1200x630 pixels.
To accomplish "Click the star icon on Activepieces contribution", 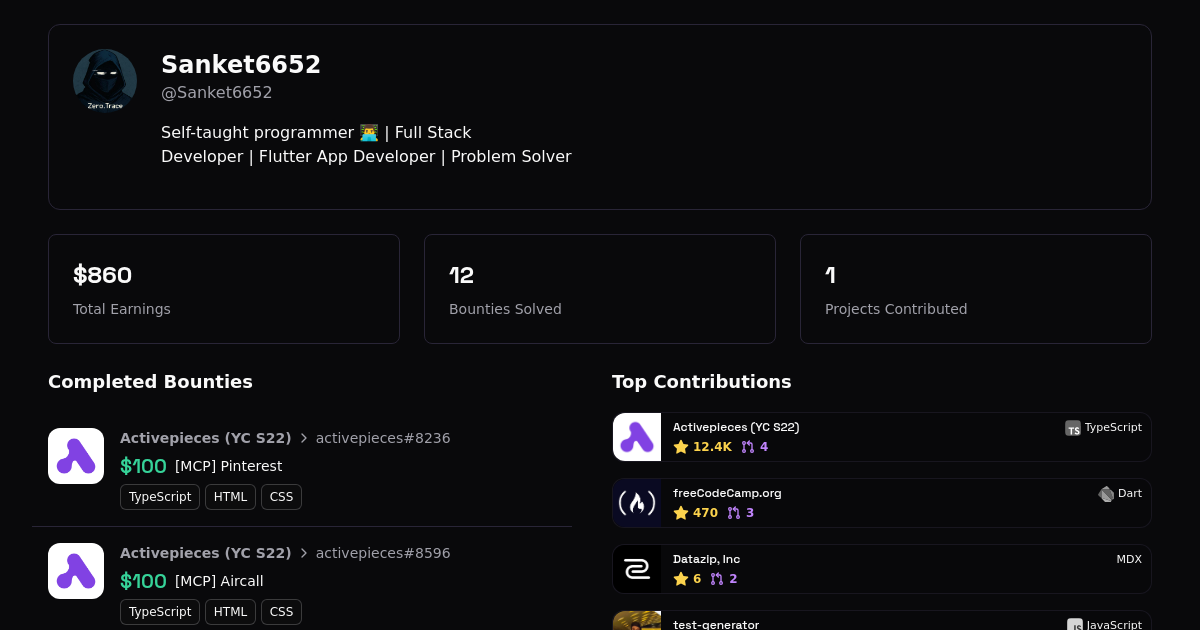I will click(681, 447).
